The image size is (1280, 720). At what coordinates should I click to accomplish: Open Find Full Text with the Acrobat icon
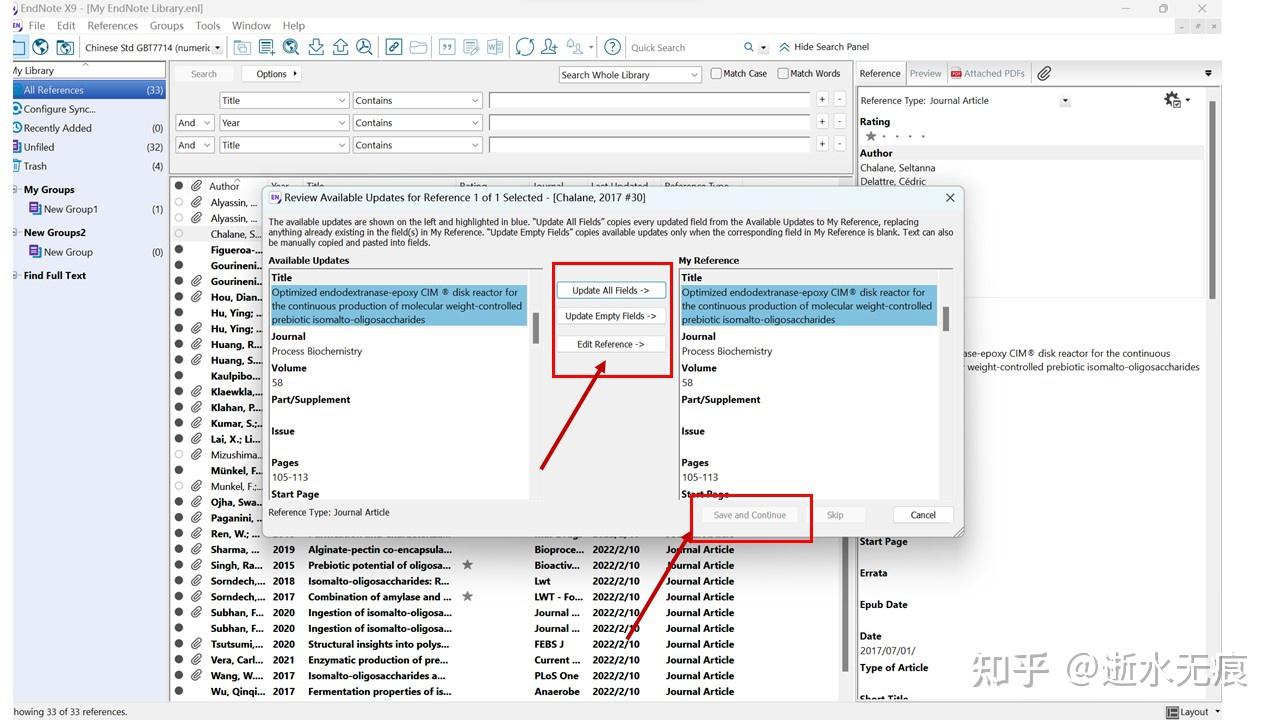(364, 46)
